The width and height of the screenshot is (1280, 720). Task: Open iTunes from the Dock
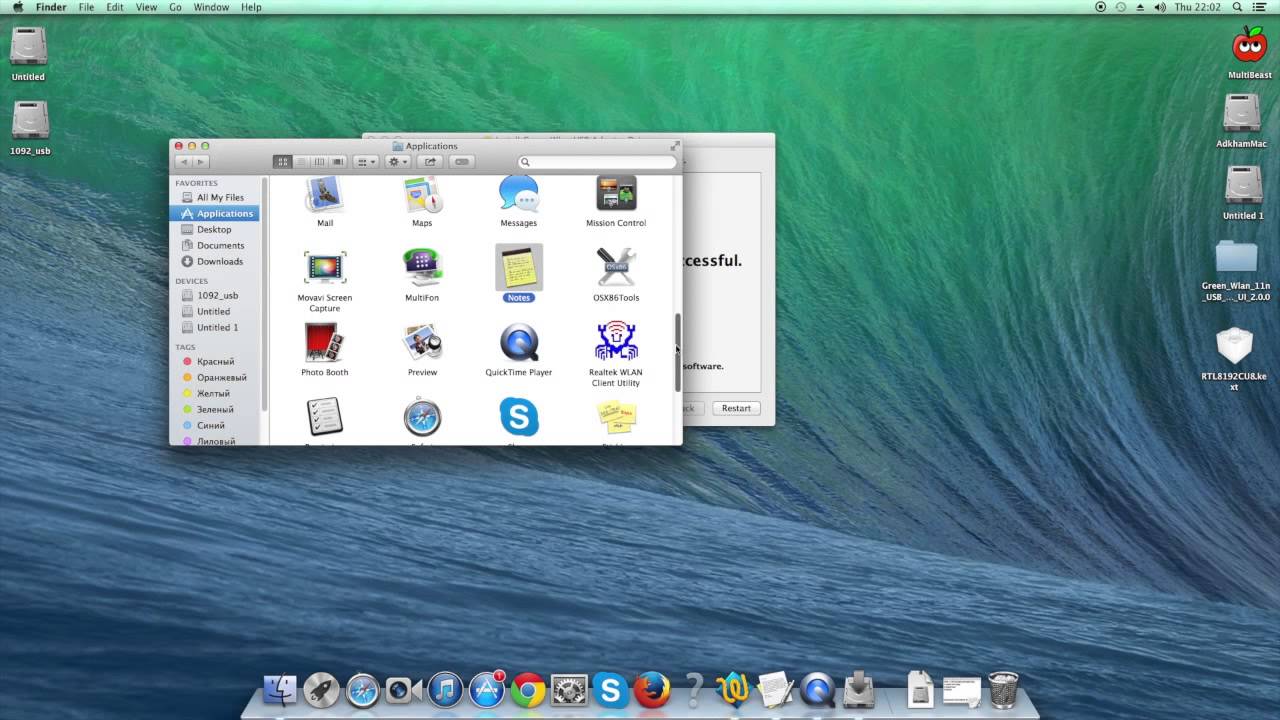pyautogui.click(x=445, y=690)
